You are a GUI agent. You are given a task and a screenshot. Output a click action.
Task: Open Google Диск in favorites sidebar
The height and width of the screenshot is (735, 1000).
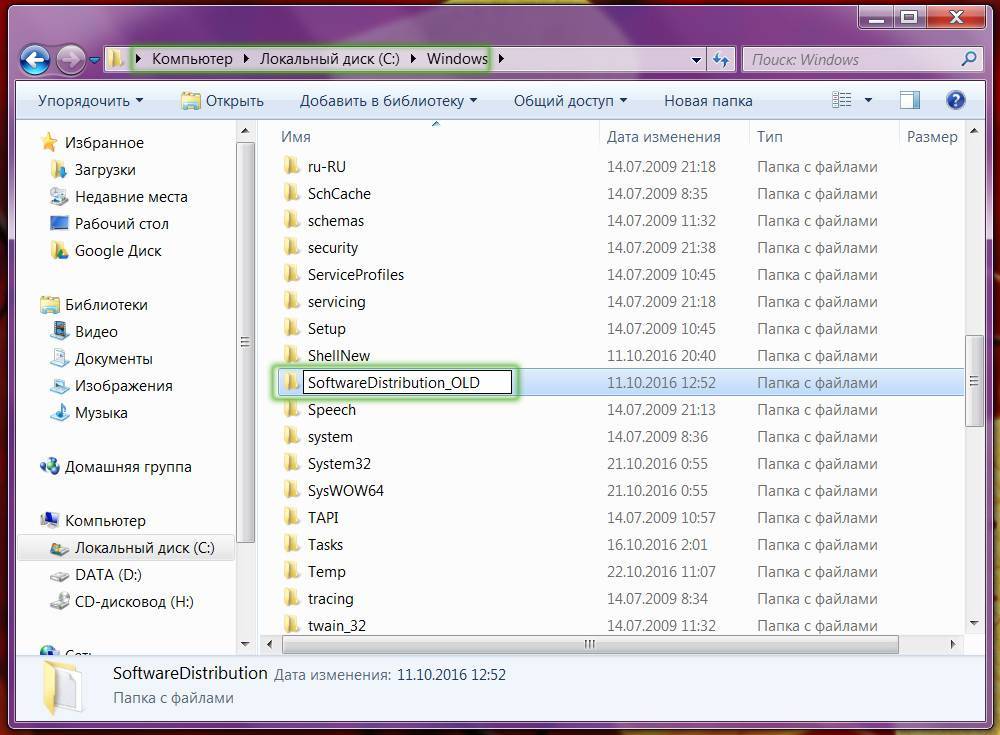[117, 251]
